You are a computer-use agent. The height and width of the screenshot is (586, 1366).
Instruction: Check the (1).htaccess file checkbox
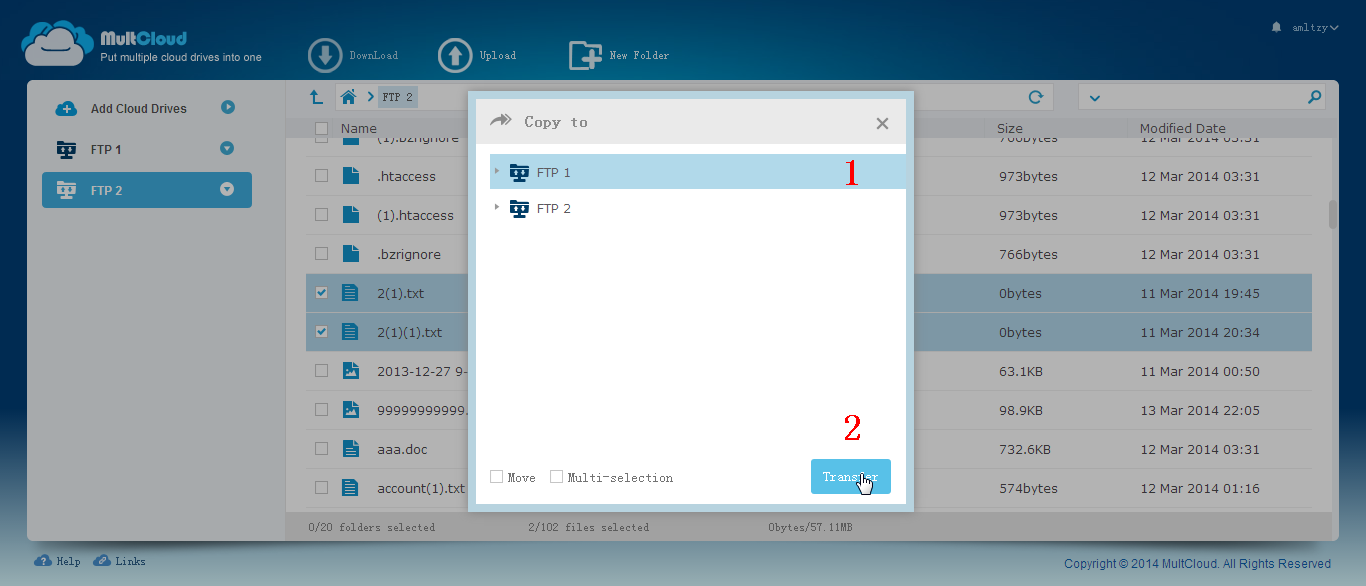(x=321, y=214)
